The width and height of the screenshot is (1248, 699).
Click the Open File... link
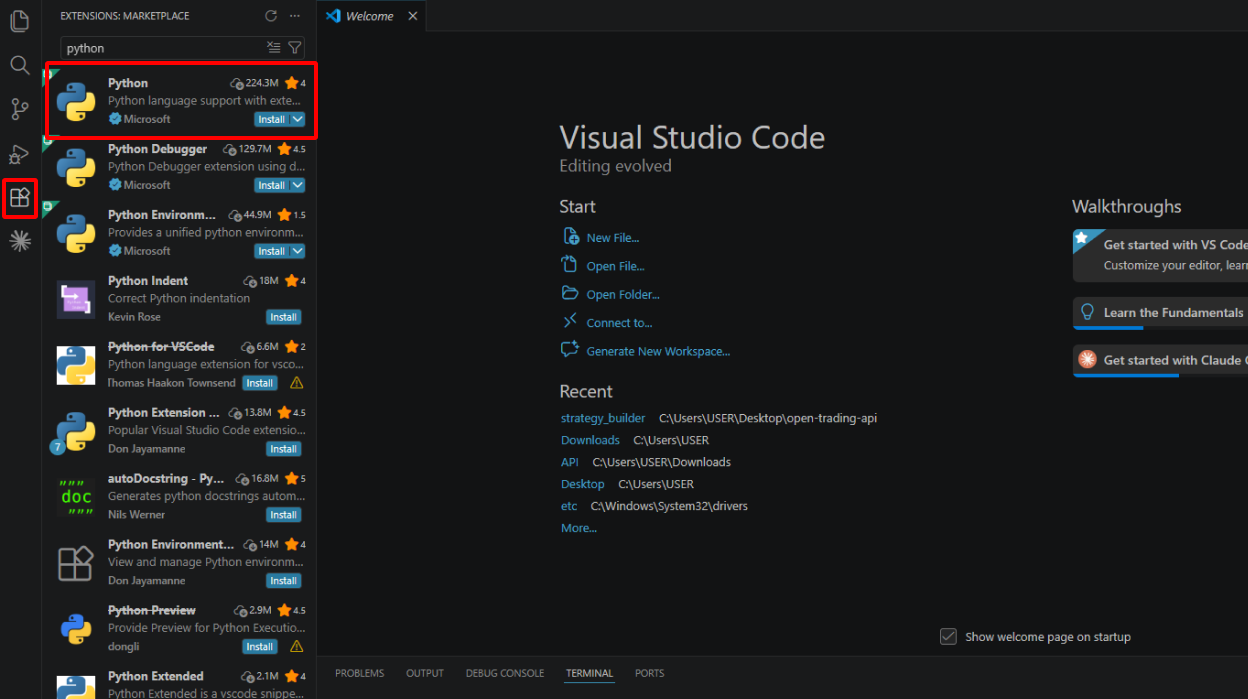click(x=616, y=266)
